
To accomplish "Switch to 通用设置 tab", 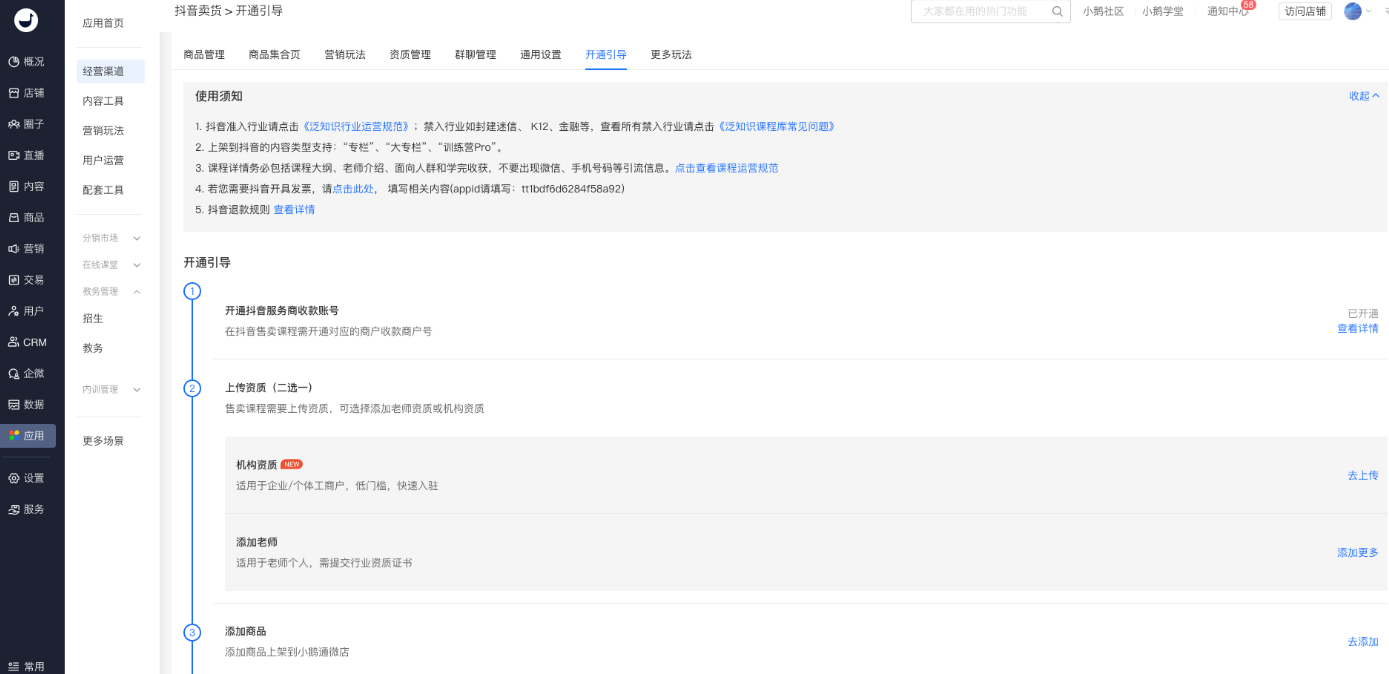I will [541, 55].
